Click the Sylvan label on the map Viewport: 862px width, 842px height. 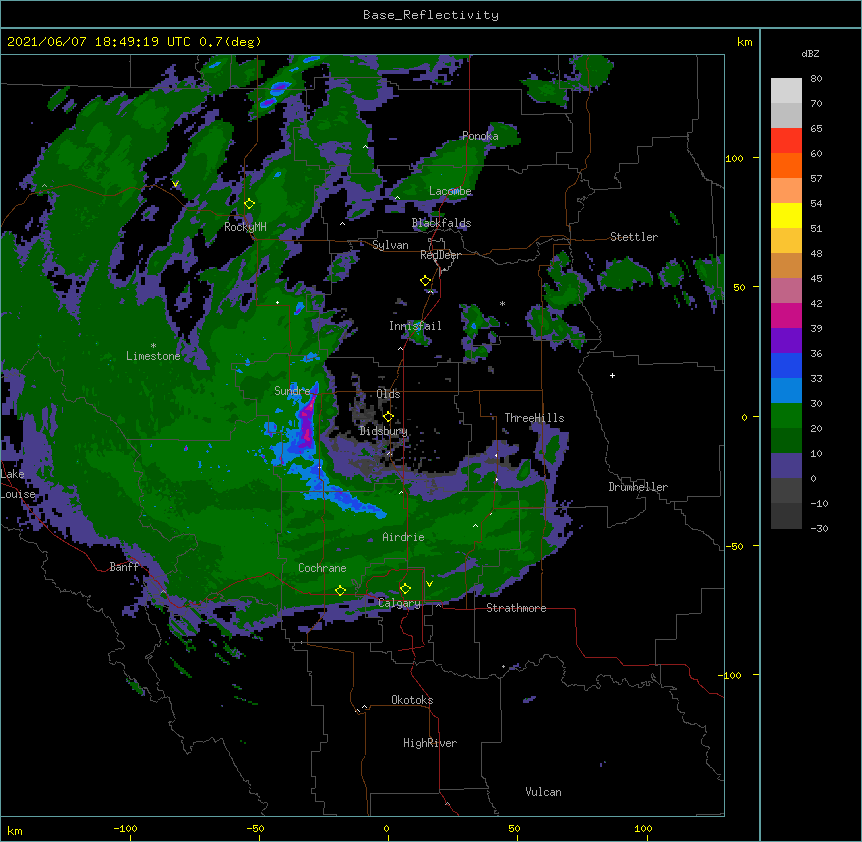tap(390, 245)
